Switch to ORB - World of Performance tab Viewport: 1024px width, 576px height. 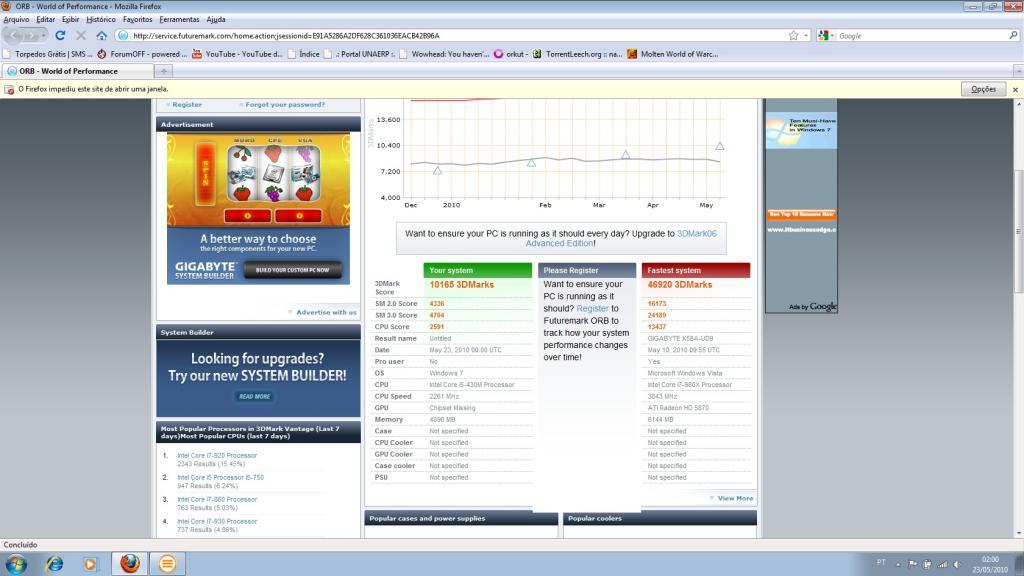tap(77, 71)
